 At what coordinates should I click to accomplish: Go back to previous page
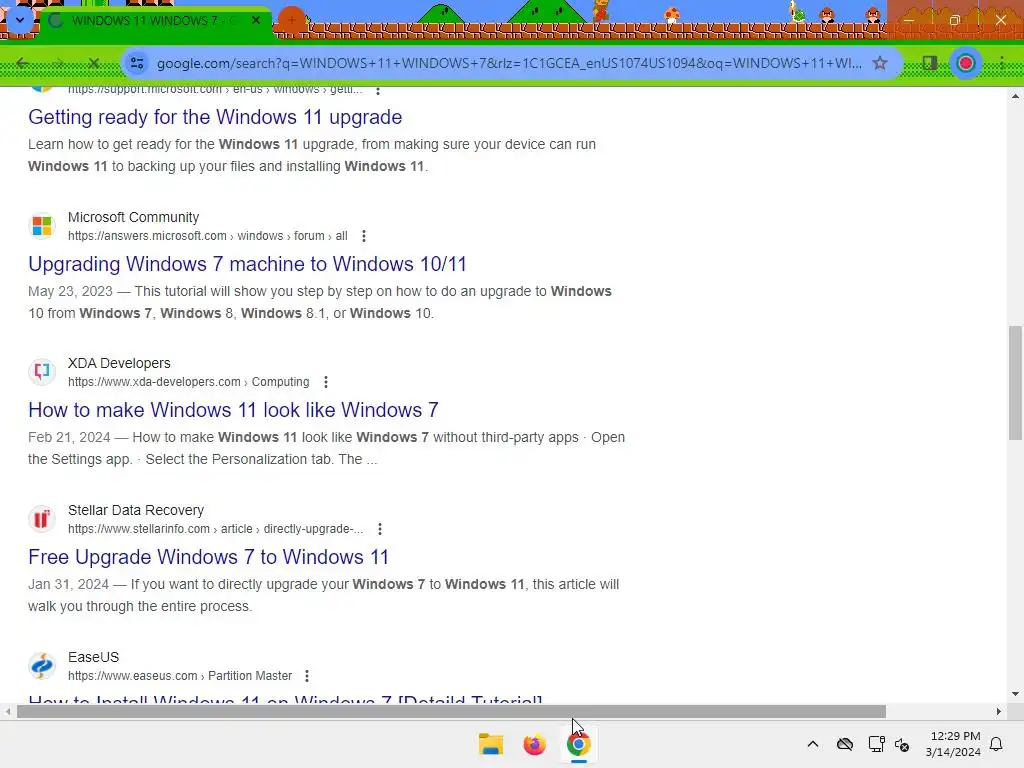tap(23, 63)
